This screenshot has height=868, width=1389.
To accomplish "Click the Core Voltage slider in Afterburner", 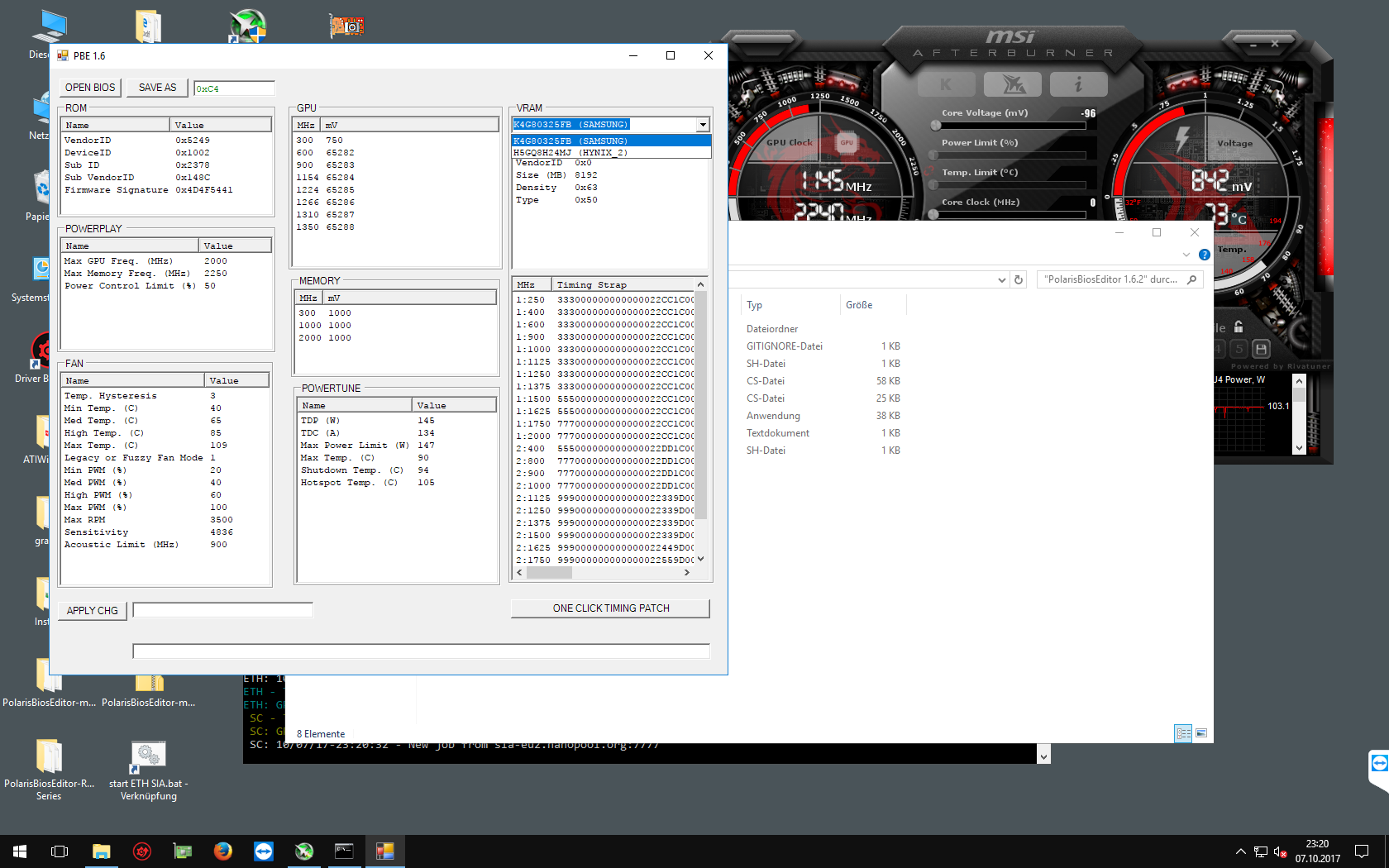I will [x=1011, y=126].
